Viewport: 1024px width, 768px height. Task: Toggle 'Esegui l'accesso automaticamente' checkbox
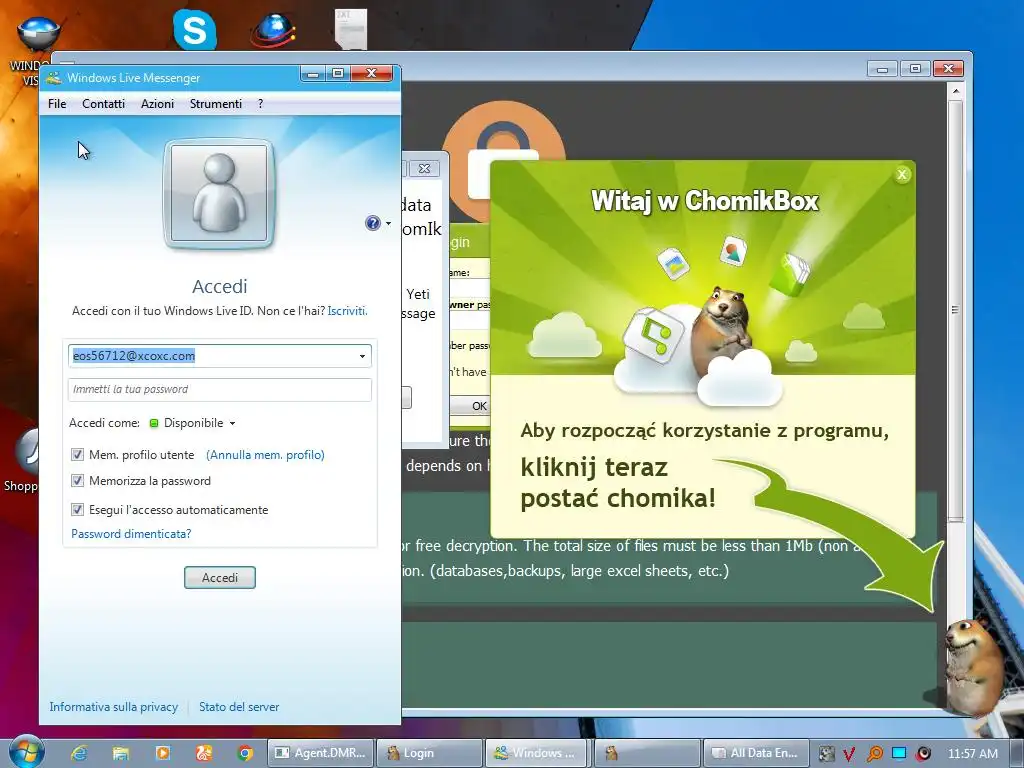[77, 509]
